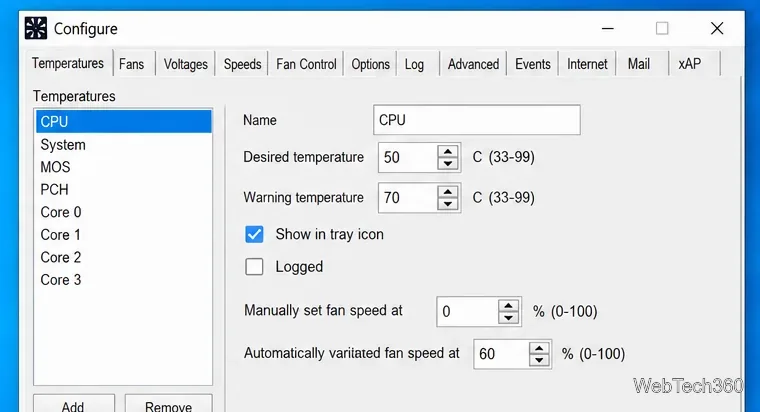The height and width of the screenshot is (412, 760).
Task: Decrease Desired temperature with down arrow
Action: click(x=448, y=163)
